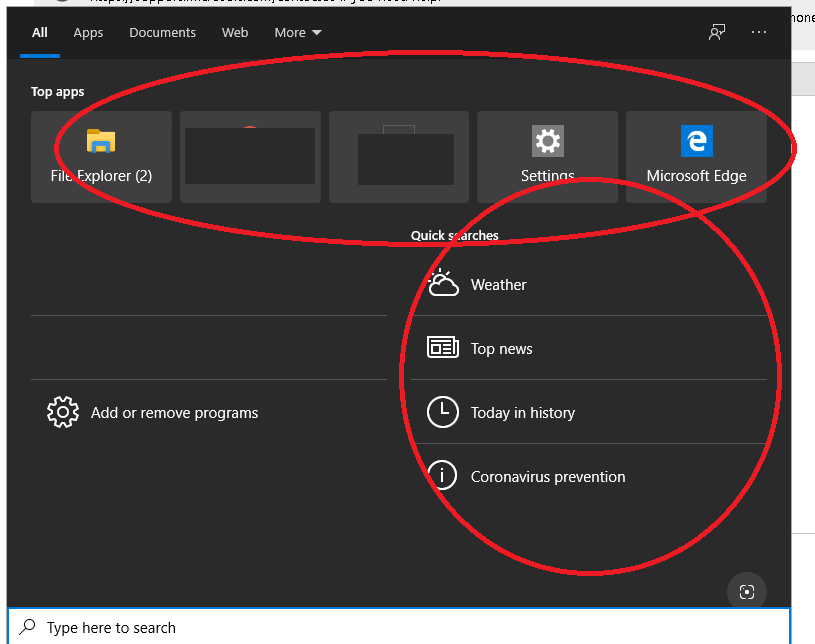
Task: Click the third blacked-out Top apps tile
Action: 399,157
